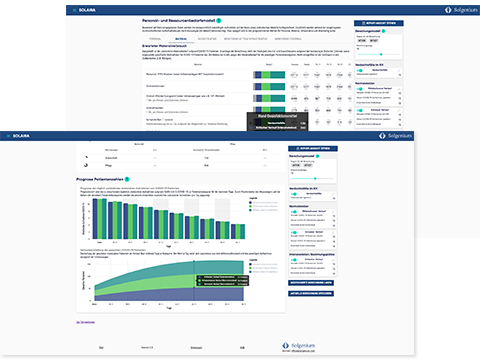Toggle Schwerer Verlauf switch in back window
This screenshot has width=480, height=360.
tap(360, 110)
